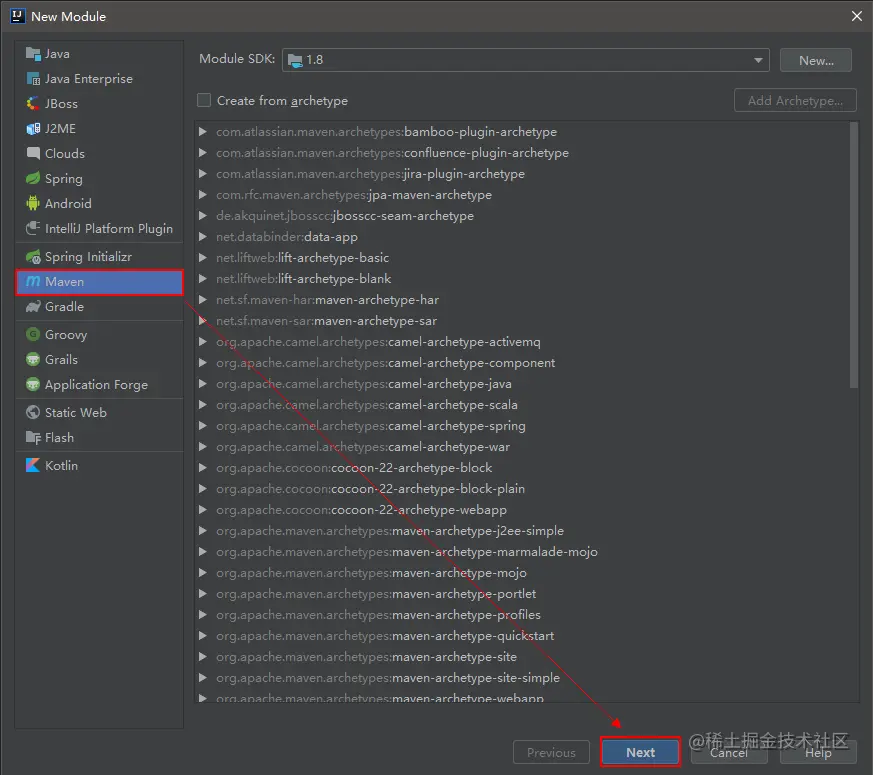Open Help for New Module
This screenshot has height=775, width=873.
click(818, 752)
